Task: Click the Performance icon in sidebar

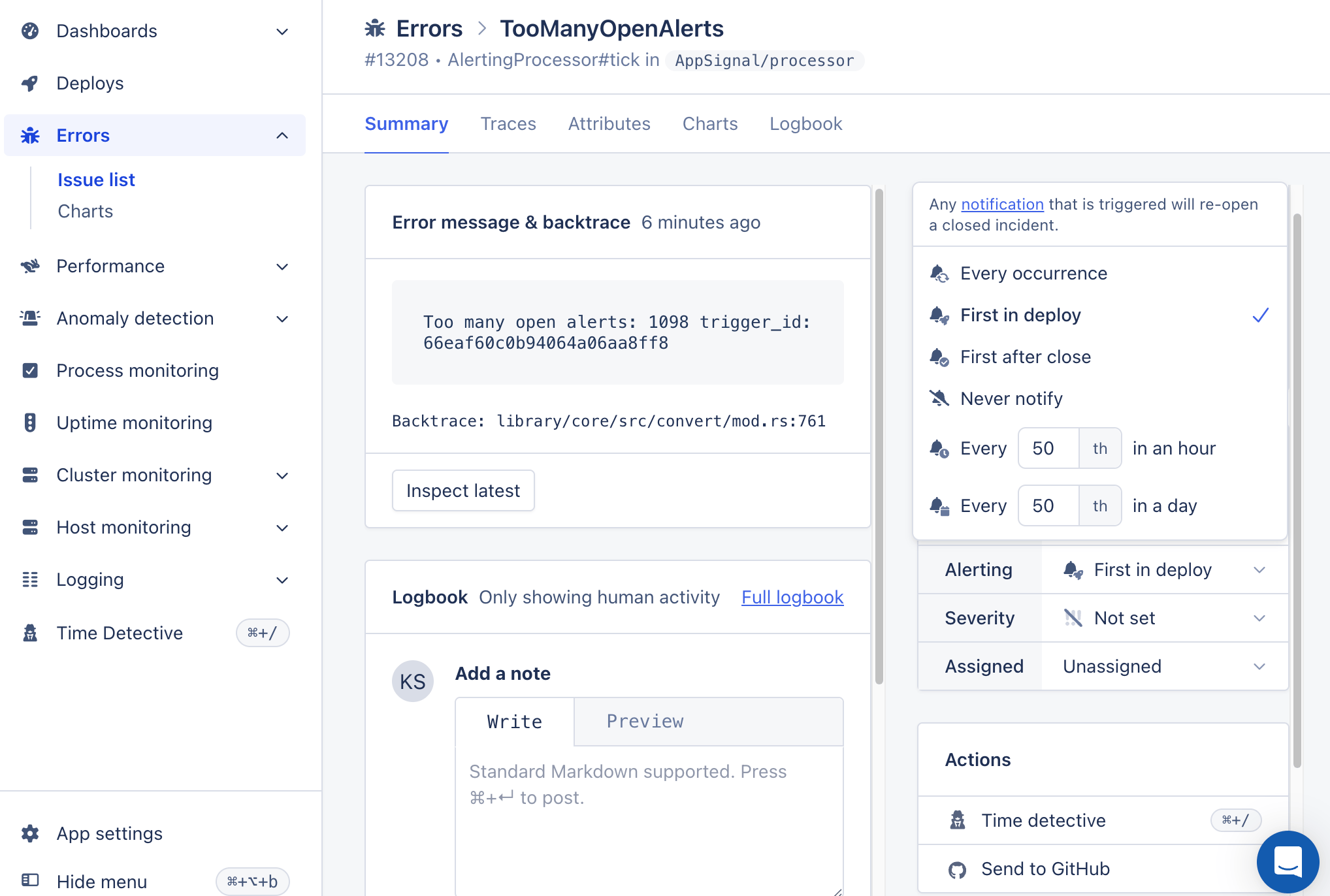Action: (30, 266)
